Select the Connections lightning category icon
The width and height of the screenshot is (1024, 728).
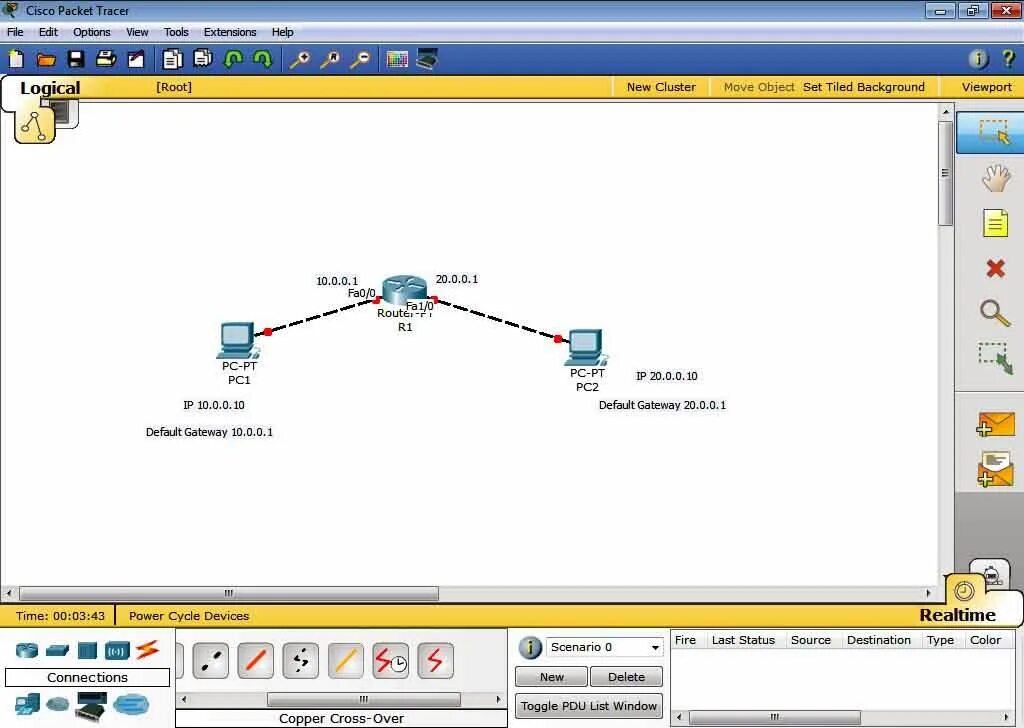click(x=148, y=649)
